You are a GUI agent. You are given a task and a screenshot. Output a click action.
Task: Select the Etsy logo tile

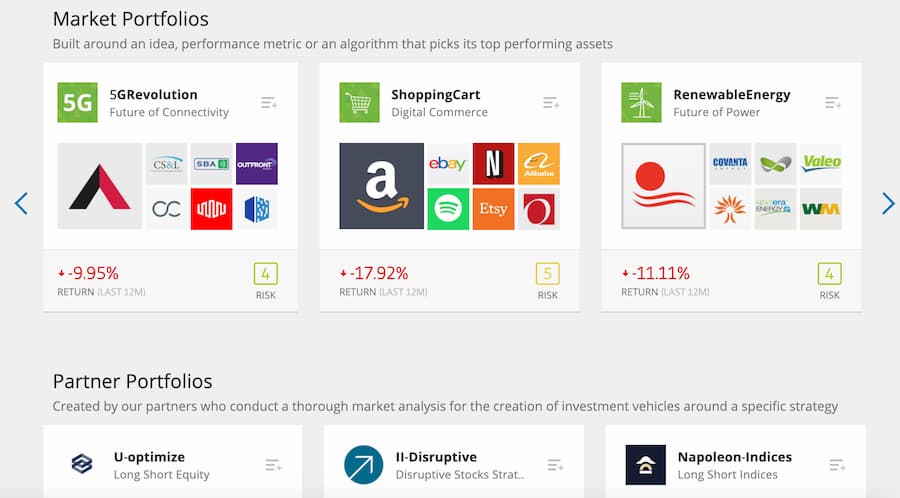[493, 209]
